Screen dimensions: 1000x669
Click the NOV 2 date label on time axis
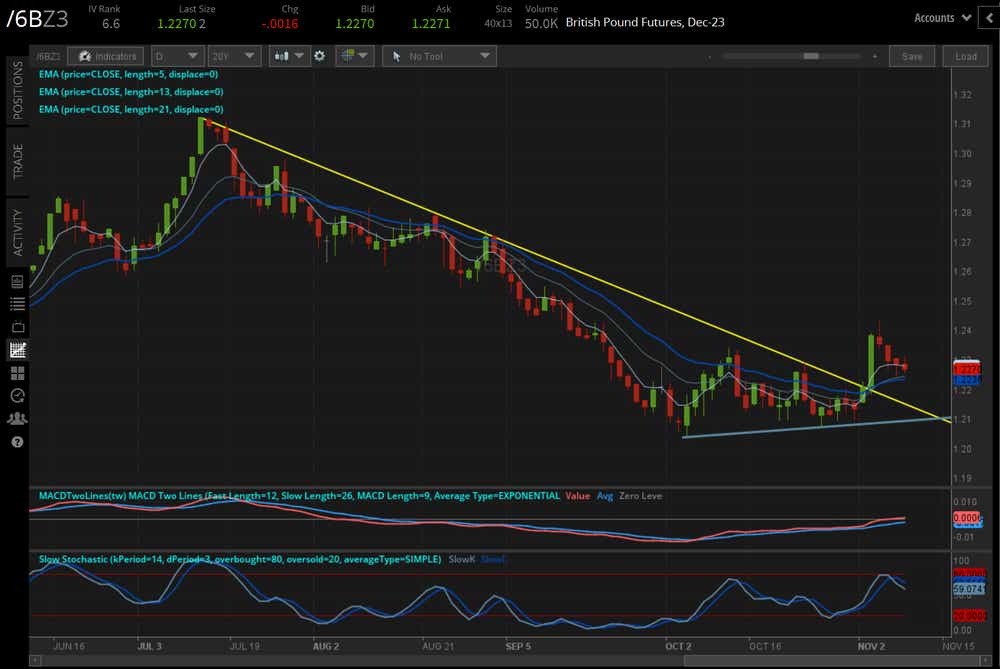[871, 646]
